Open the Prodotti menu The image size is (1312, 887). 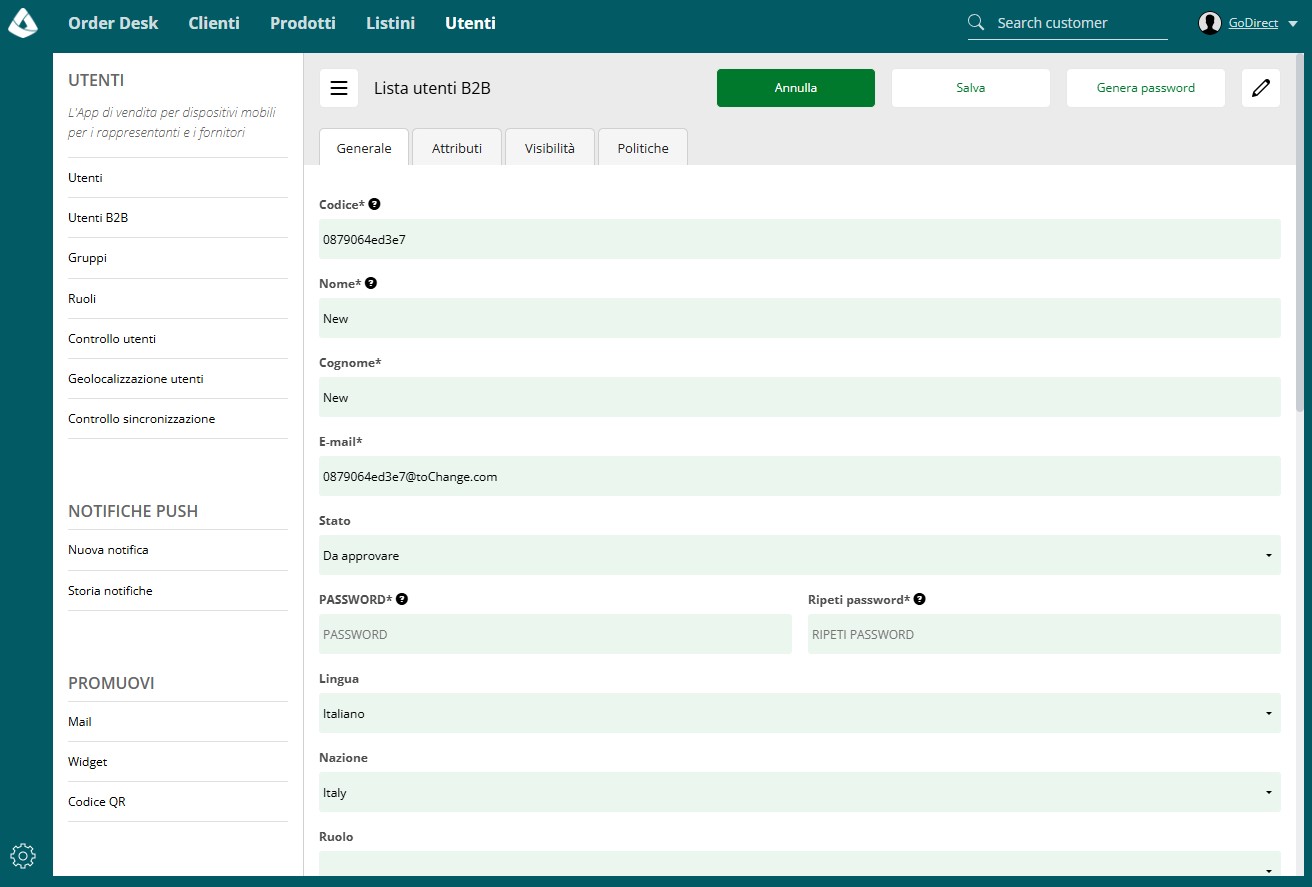[x=303, y=23]
